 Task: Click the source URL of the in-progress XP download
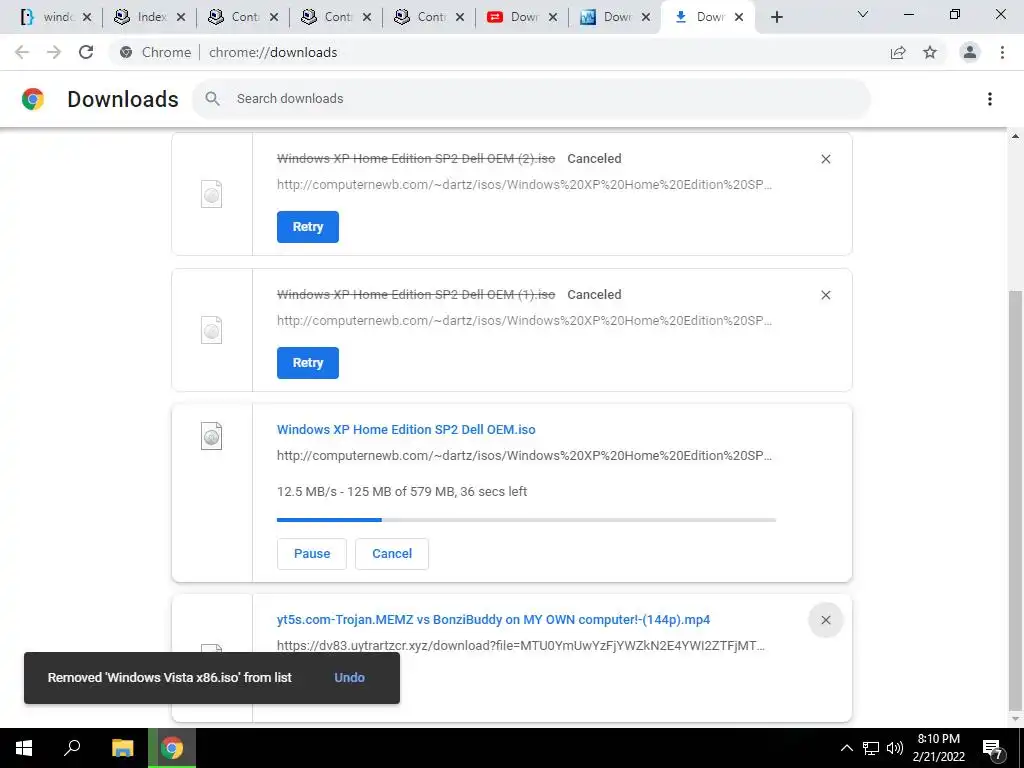pos(524,456)
